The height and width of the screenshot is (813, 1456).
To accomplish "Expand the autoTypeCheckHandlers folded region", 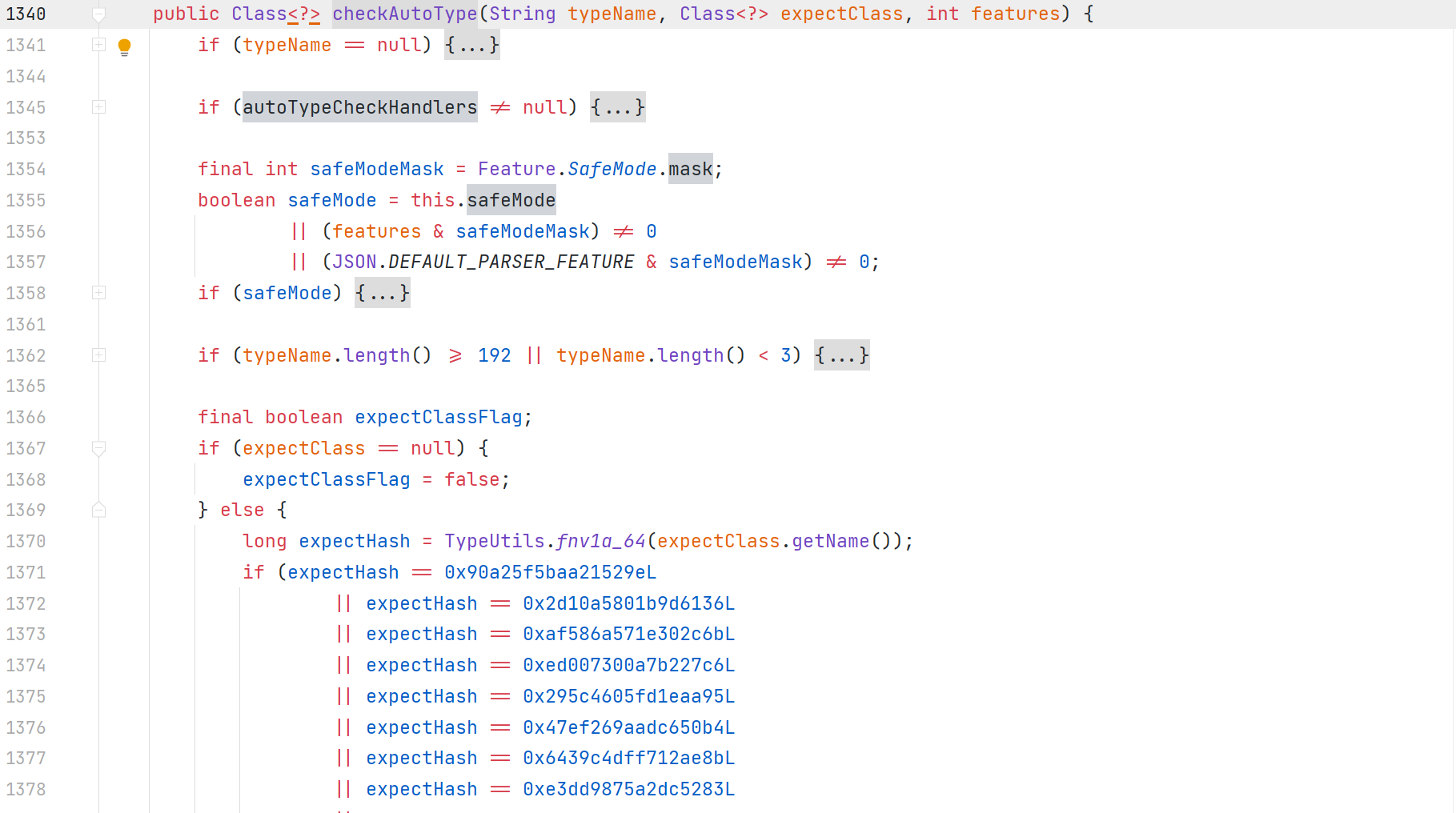I will (x=98, y=106).
